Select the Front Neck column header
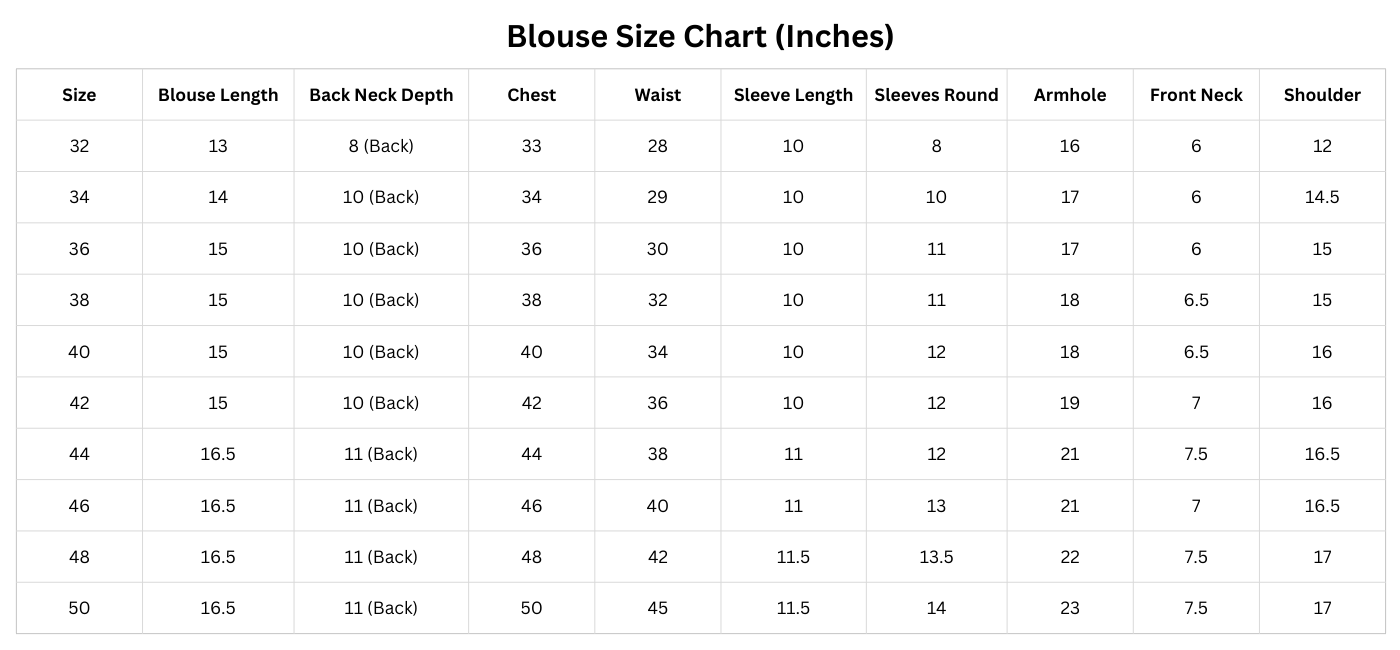The height and width of the screenshot is (650, 1400). pos(1196,95)
